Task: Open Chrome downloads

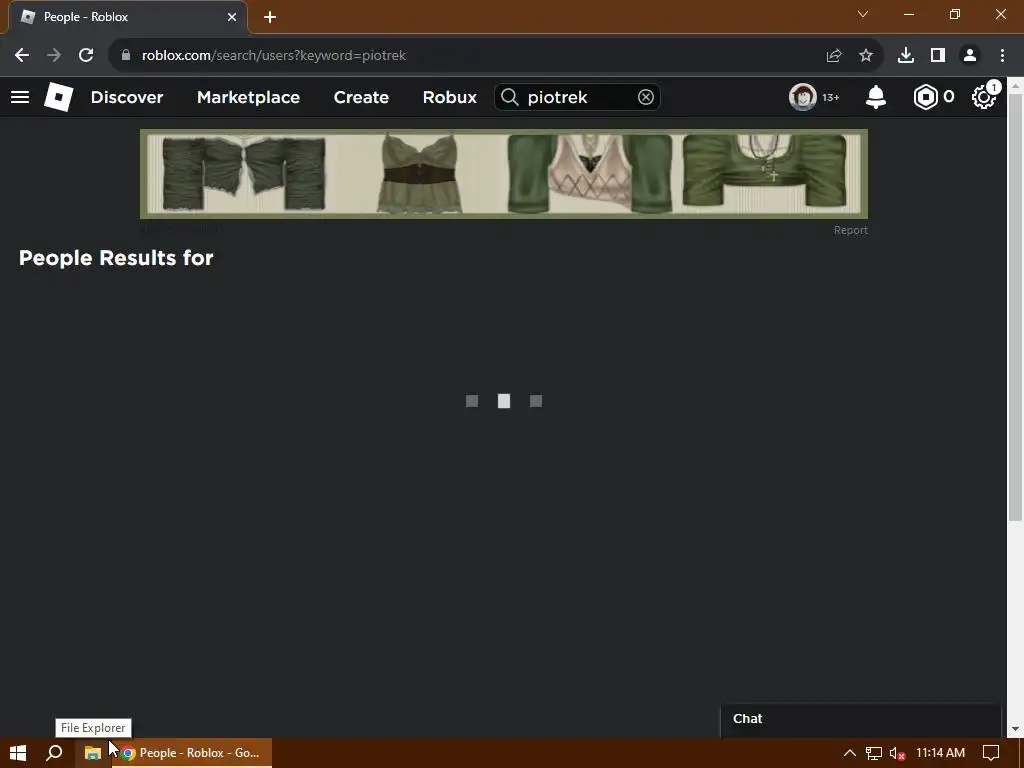Action: 906,56
